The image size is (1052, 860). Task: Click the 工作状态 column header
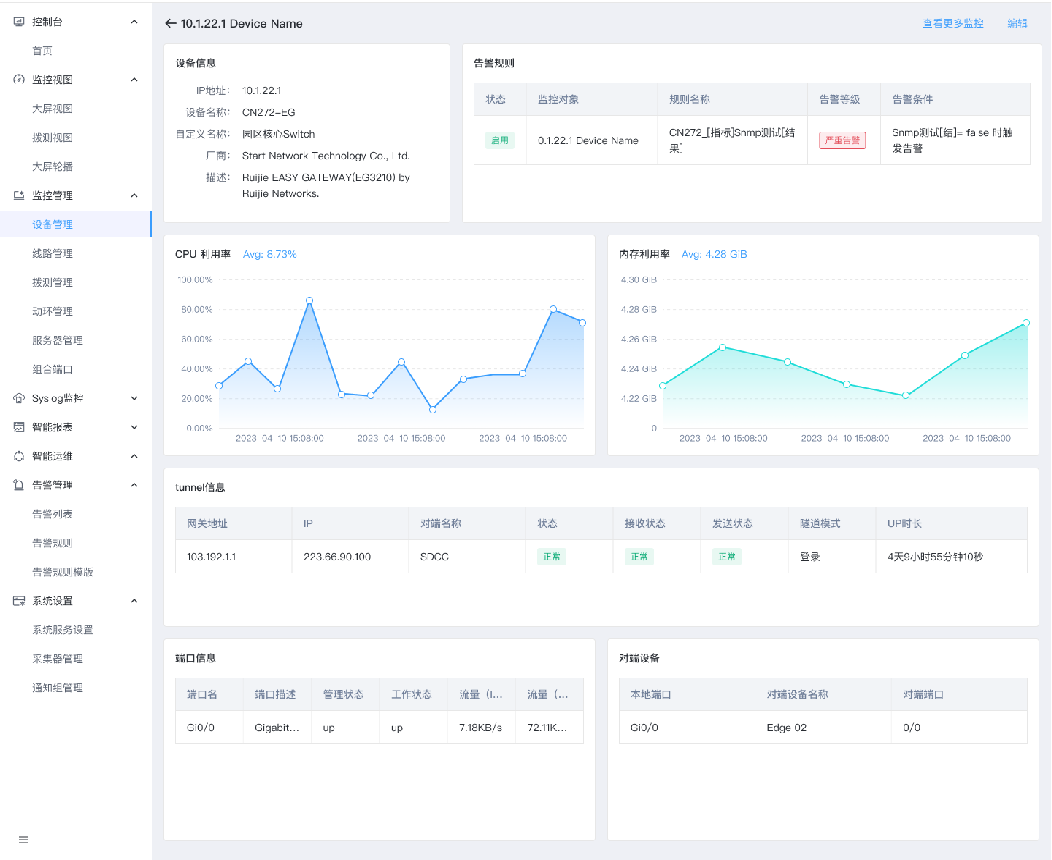click(411, 694)
